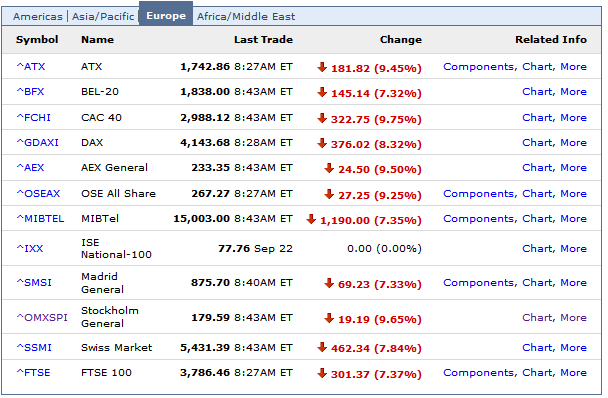Viewport: 608px width, 398px height.
Task: Open More info for FTSE 100
Action: [x=573, y=373]
